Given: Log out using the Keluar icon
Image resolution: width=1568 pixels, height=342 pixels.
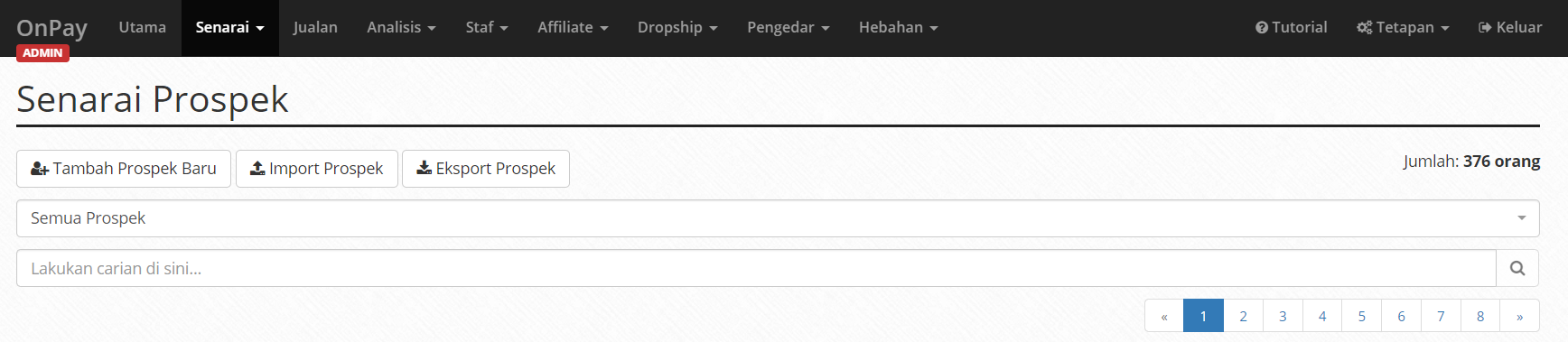Looking at the screenshot, I should pos(1485,28).
